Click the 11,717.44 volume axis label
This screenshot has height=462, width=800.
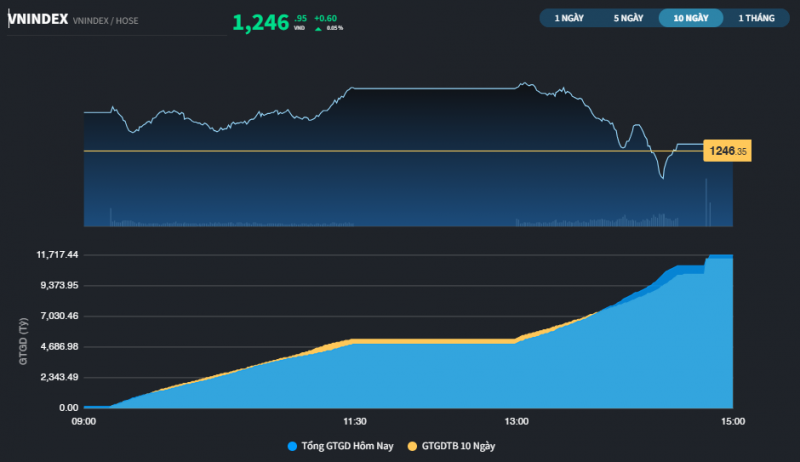pos(57,255)
